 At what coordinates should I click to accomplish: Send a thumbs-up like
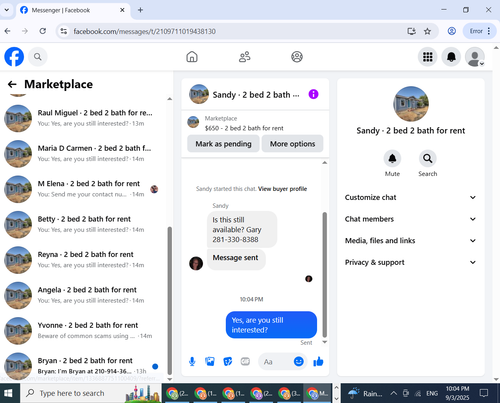tap(318, 361)
